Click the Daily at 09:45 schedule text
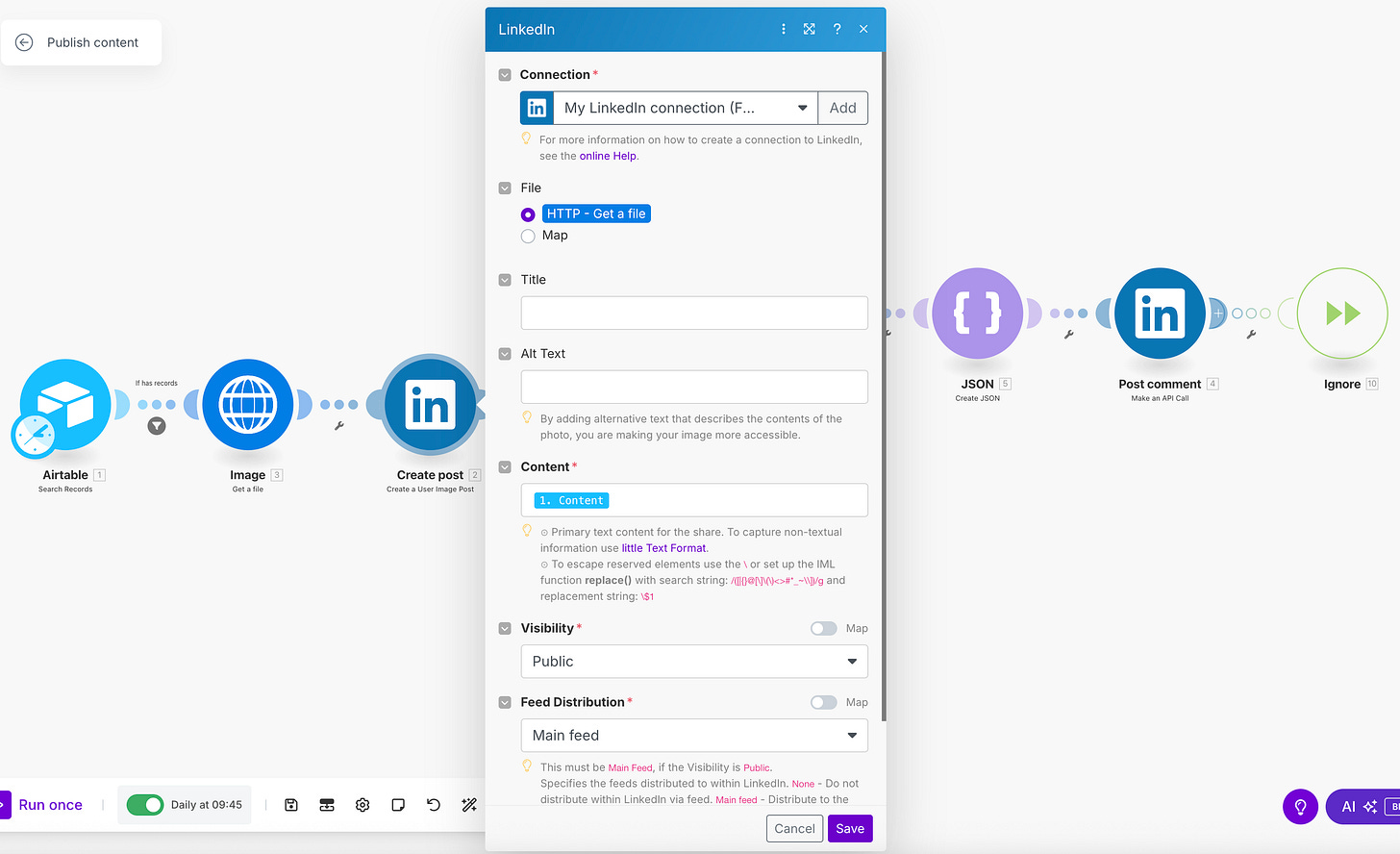Image resolution: width=1400 pixels, height=854 pixels. tap(207, 805)
